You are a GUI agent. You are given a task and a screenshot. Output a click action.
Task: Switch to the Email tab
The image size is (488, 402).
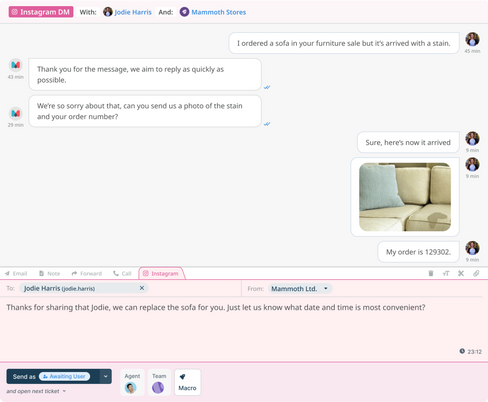pos(16,274)
